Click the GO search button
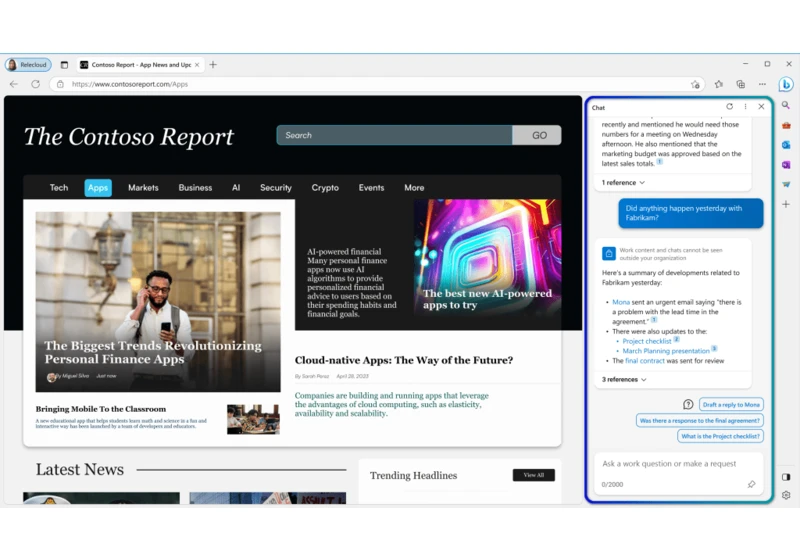This screenshot has height=560, width=800. pos(537,135)
